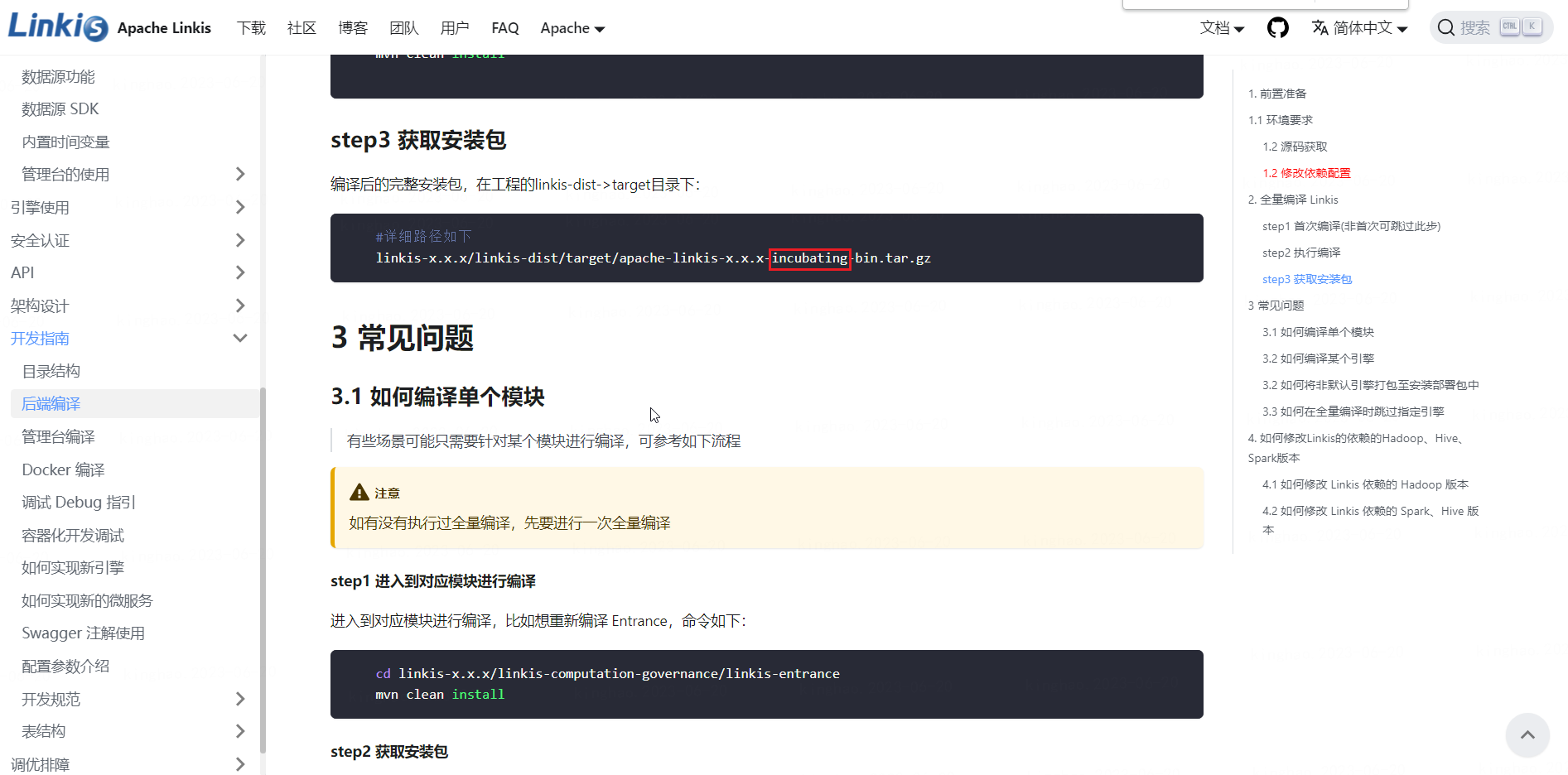This screenshot has height=775, width=1568.
Task: Open the 博客 nav item
Action: [x=353, y=28]
